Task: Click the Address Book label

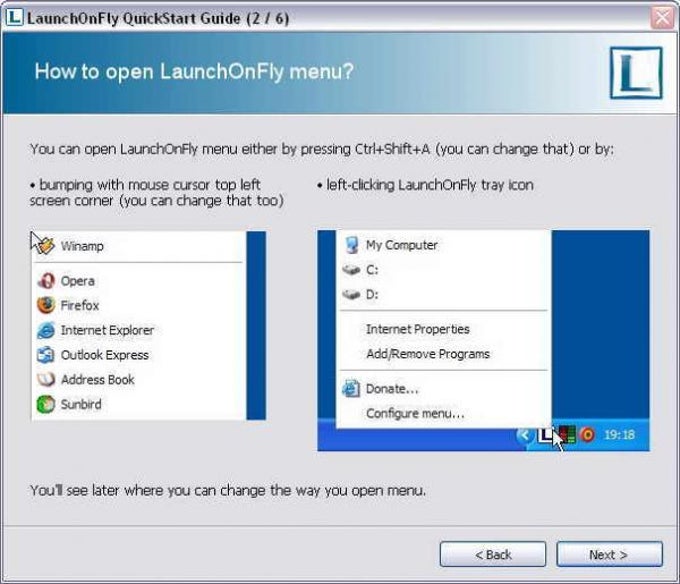Action: [x=98, y=379]
